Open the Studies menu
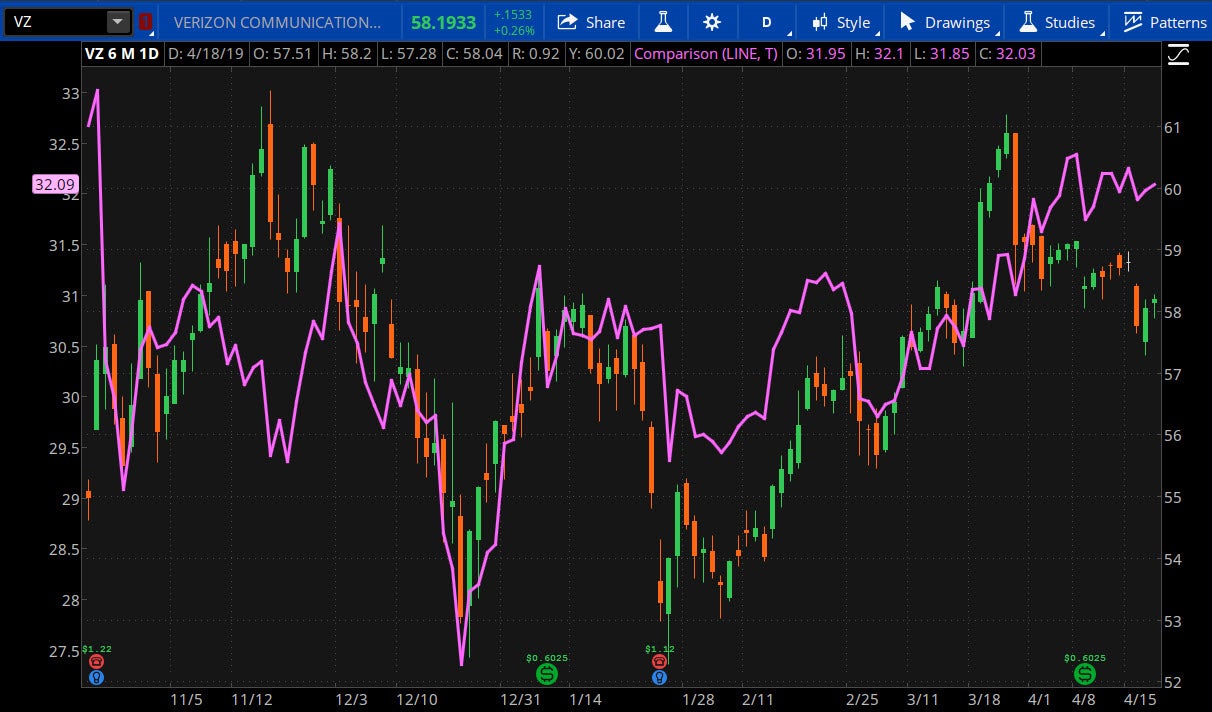The image size is (1212, 712). pos(1058,22)
